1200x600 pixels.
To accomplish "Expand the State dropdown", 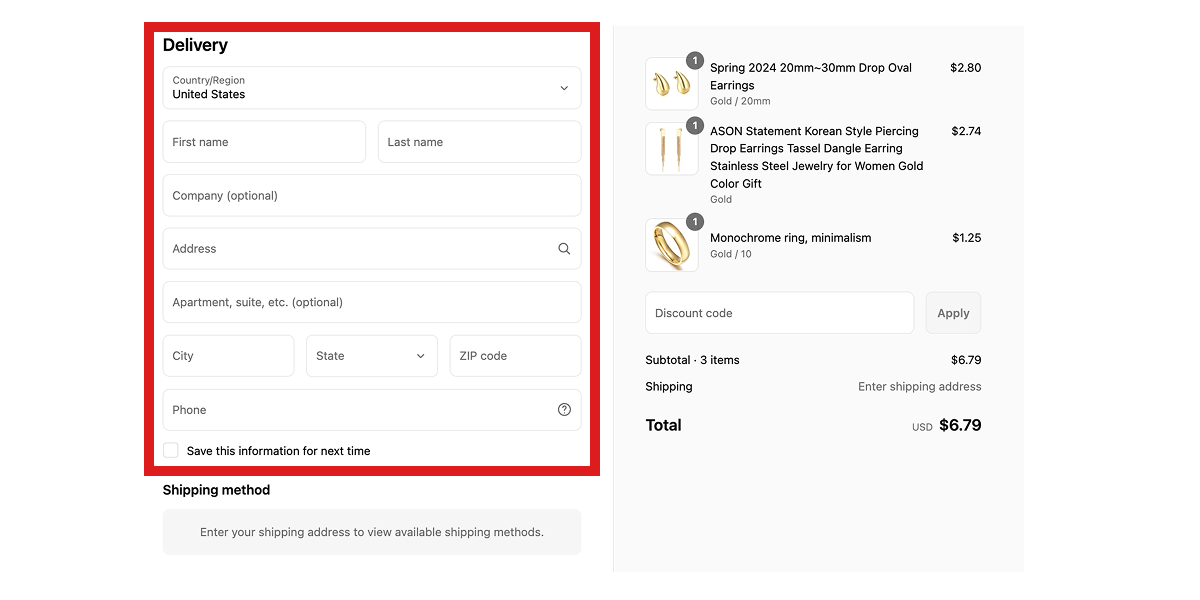I will coord(371,356).
